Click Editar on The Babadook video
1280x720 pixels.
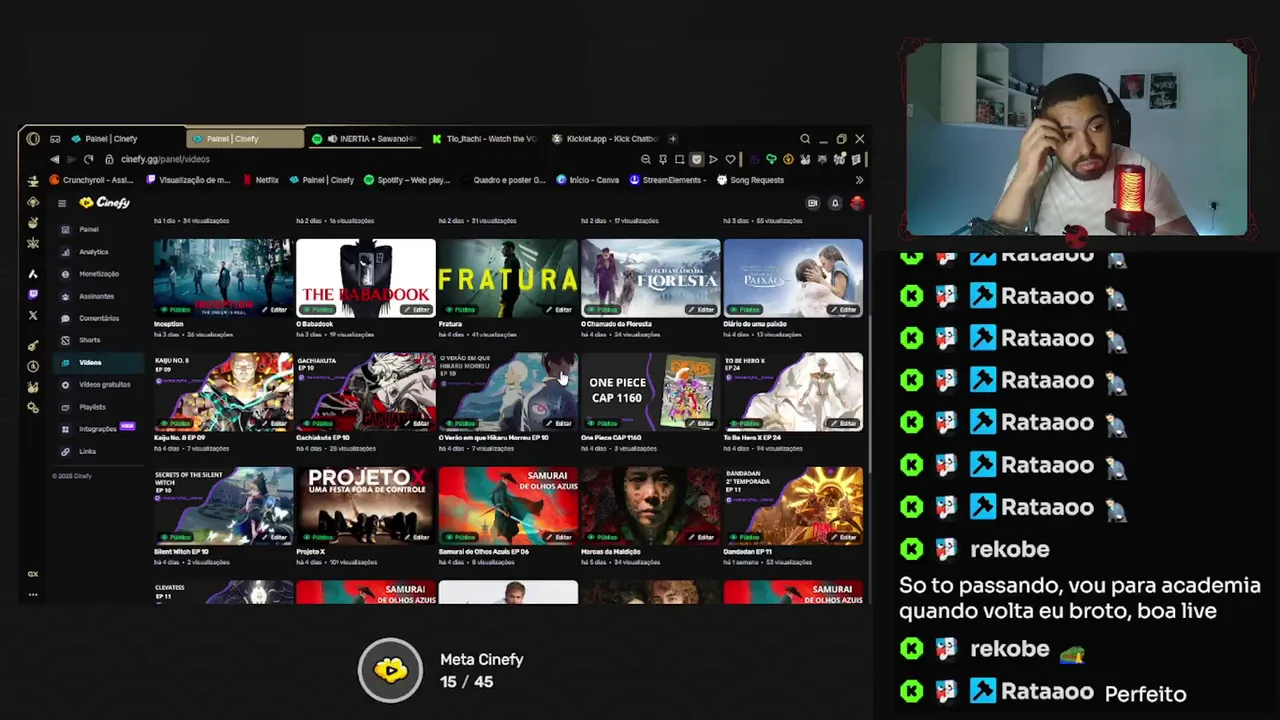[416, 310]
